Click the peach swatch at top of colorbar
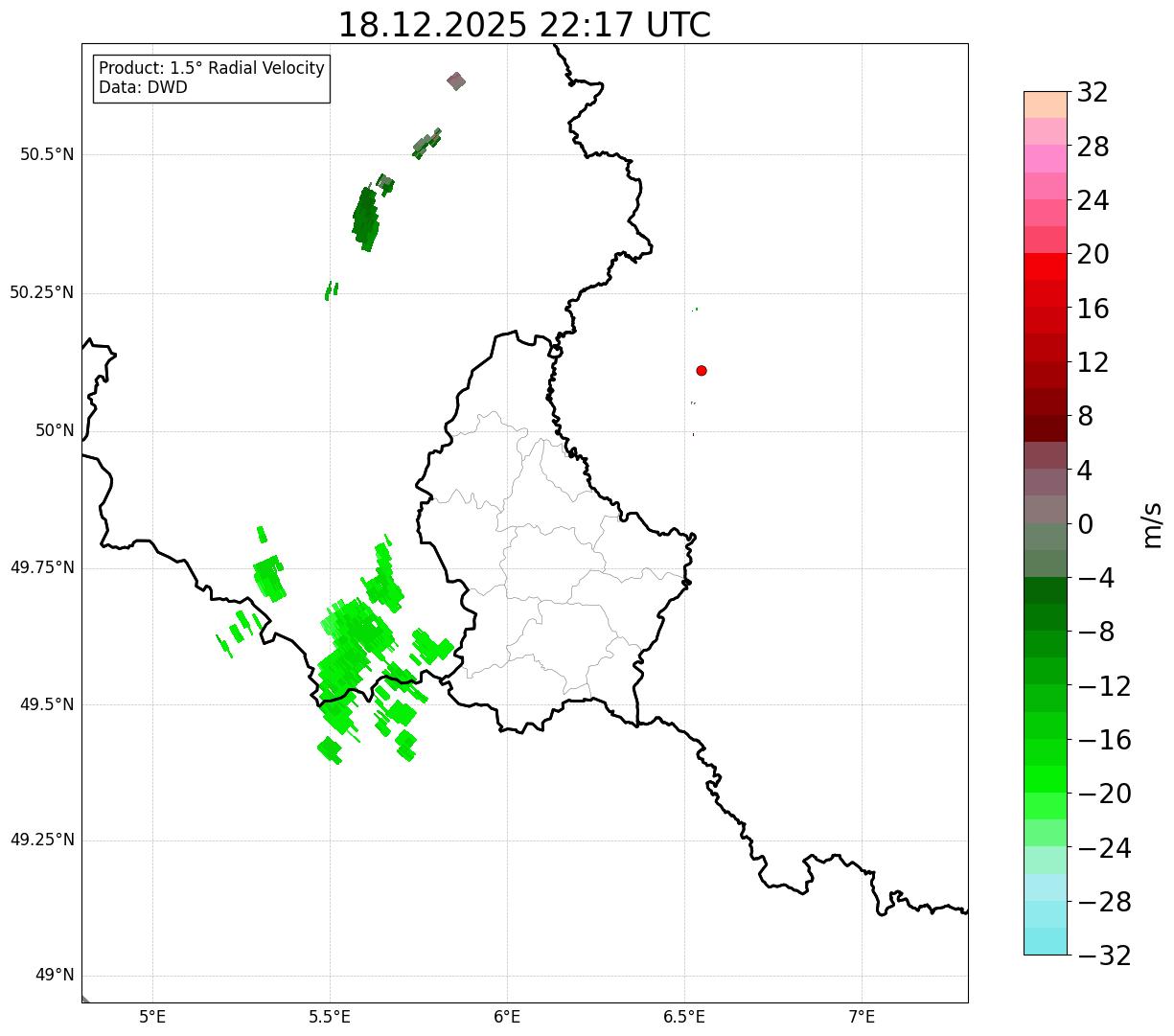The height and width of the screenshot is (1036, 1174). (x=1046, y=104)
